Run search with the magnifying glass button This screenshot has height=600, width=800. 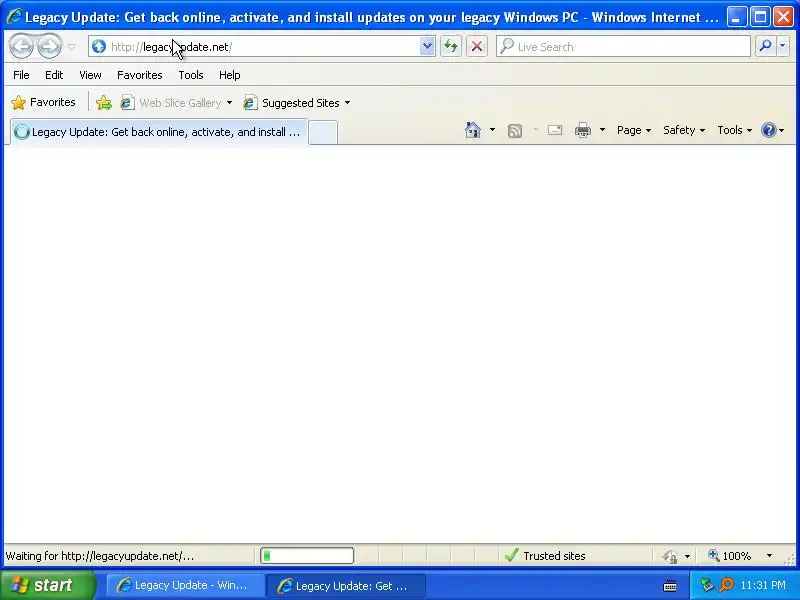point(765,46)
